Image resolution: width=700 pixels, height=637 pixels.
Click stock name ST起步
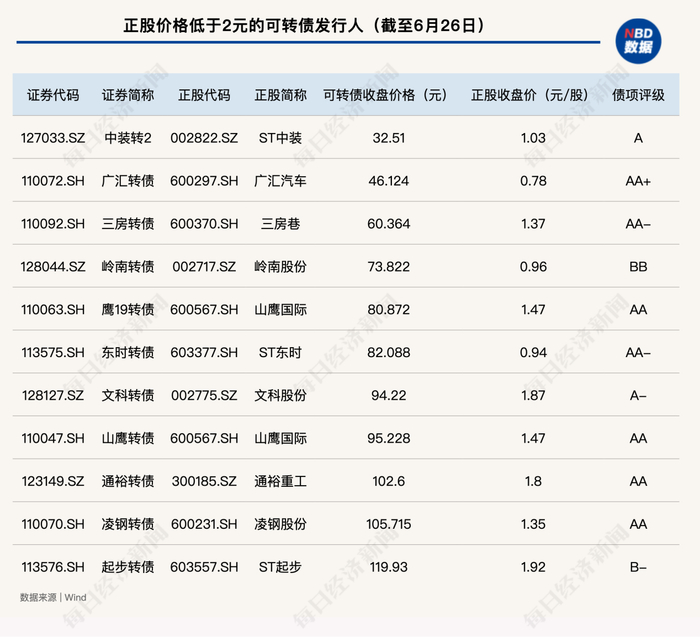click(280, 566)
